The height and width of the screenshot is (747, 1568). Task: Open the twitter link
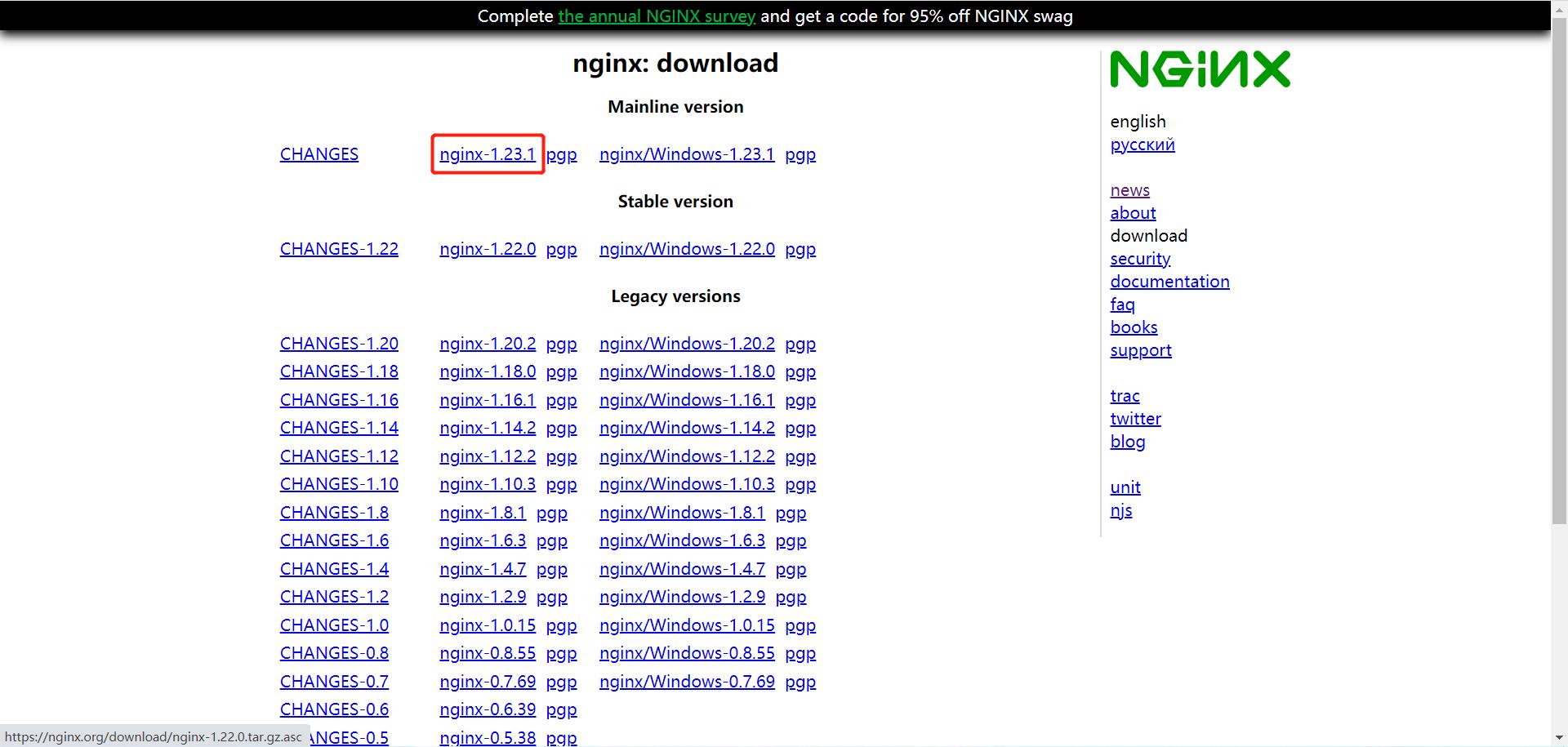tap(1135, 419)
